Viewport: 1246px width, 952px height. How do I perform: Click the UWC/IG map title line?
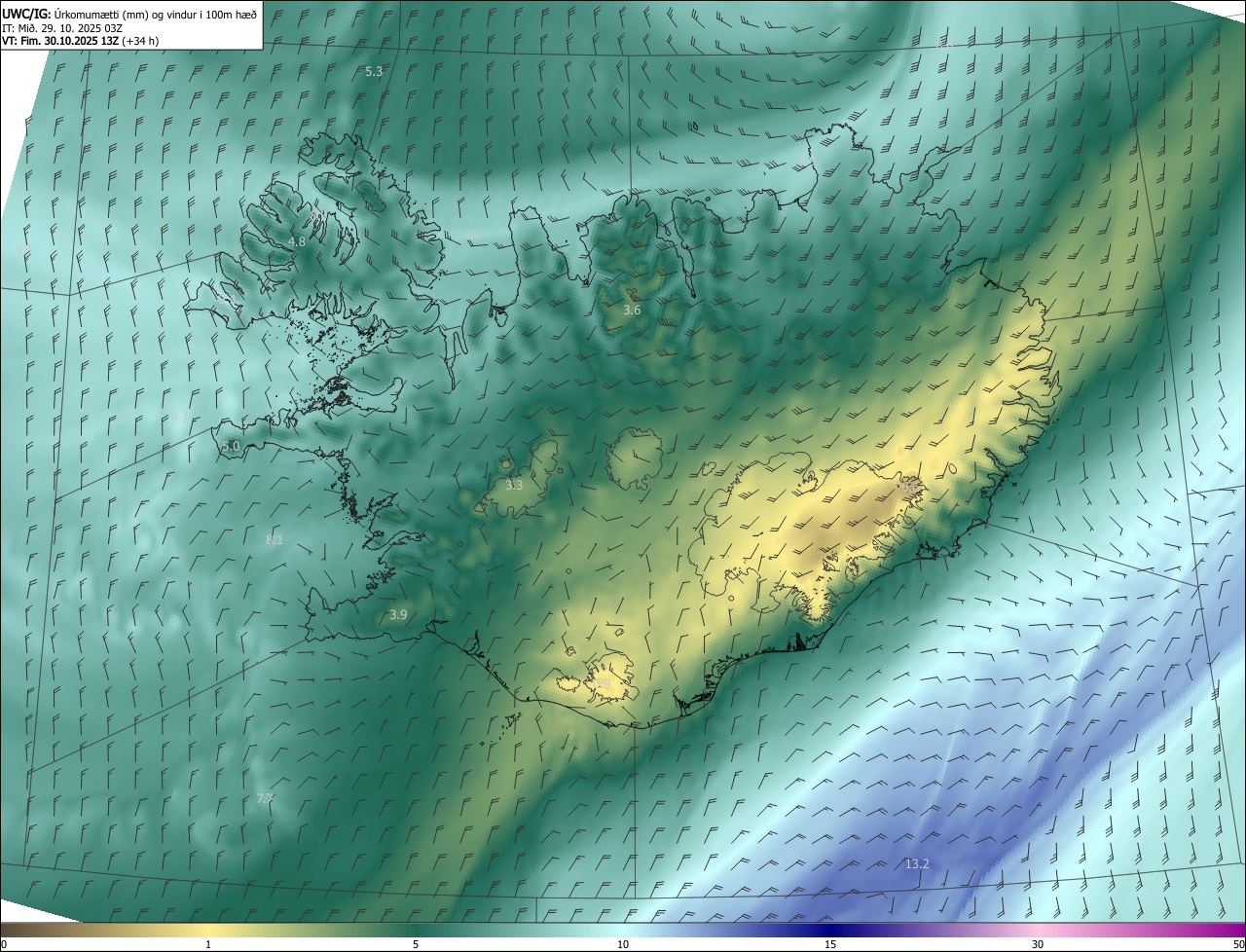click(x=129, y=14)
